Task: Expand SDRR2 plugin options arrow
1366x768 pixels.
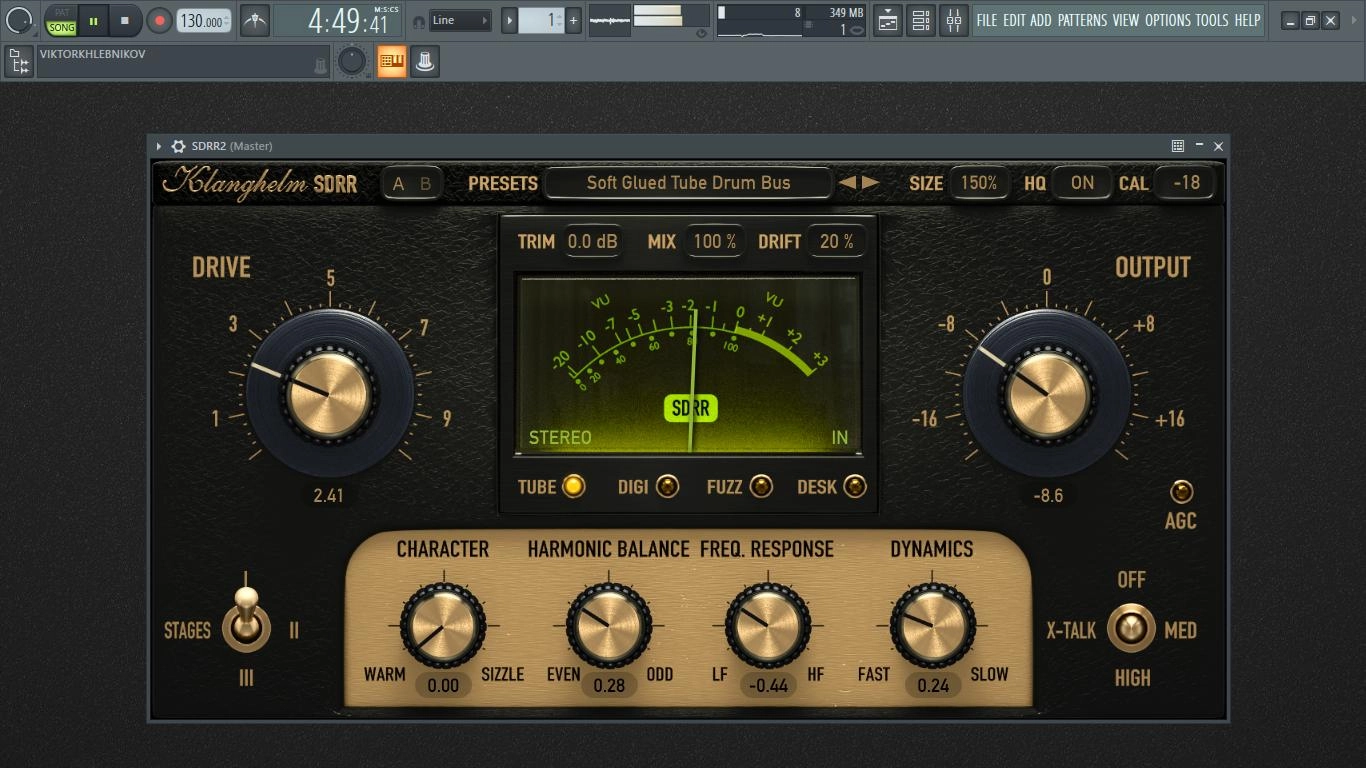Action: (x=158, y=146)
